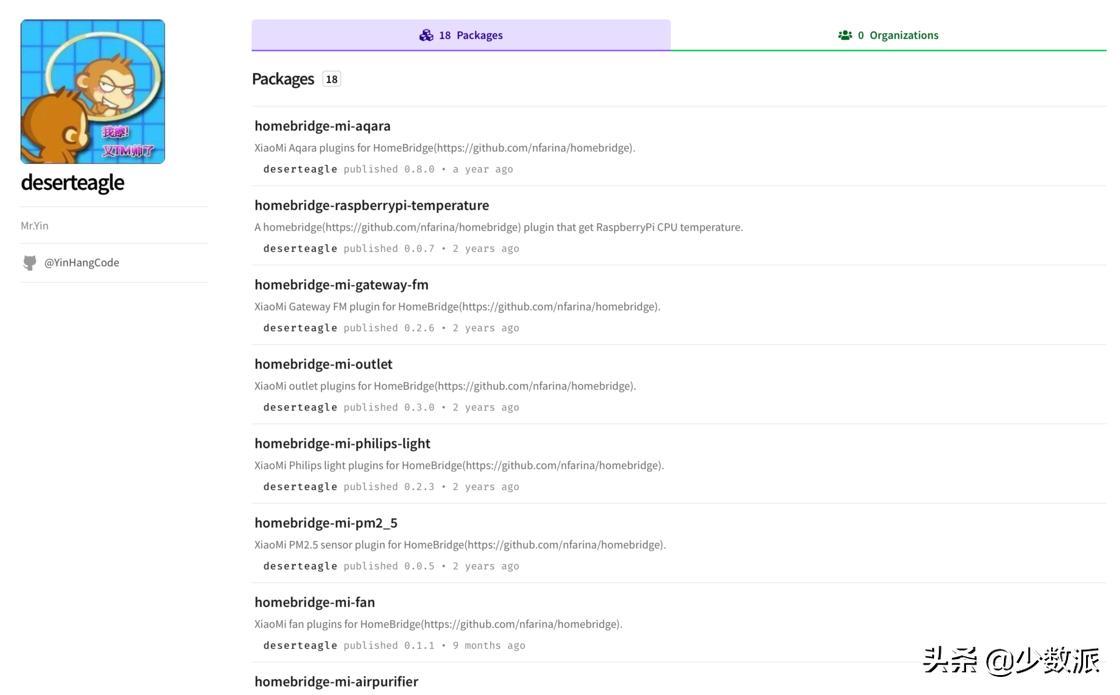Click the deserteagle username heading
1120x695 pixels.
[x=72, y=183]
